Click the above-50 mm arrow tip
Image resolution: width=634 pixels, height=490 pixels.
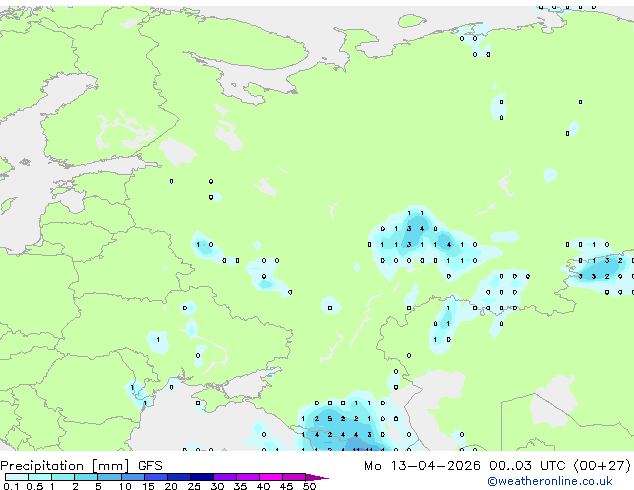(317, 478)
